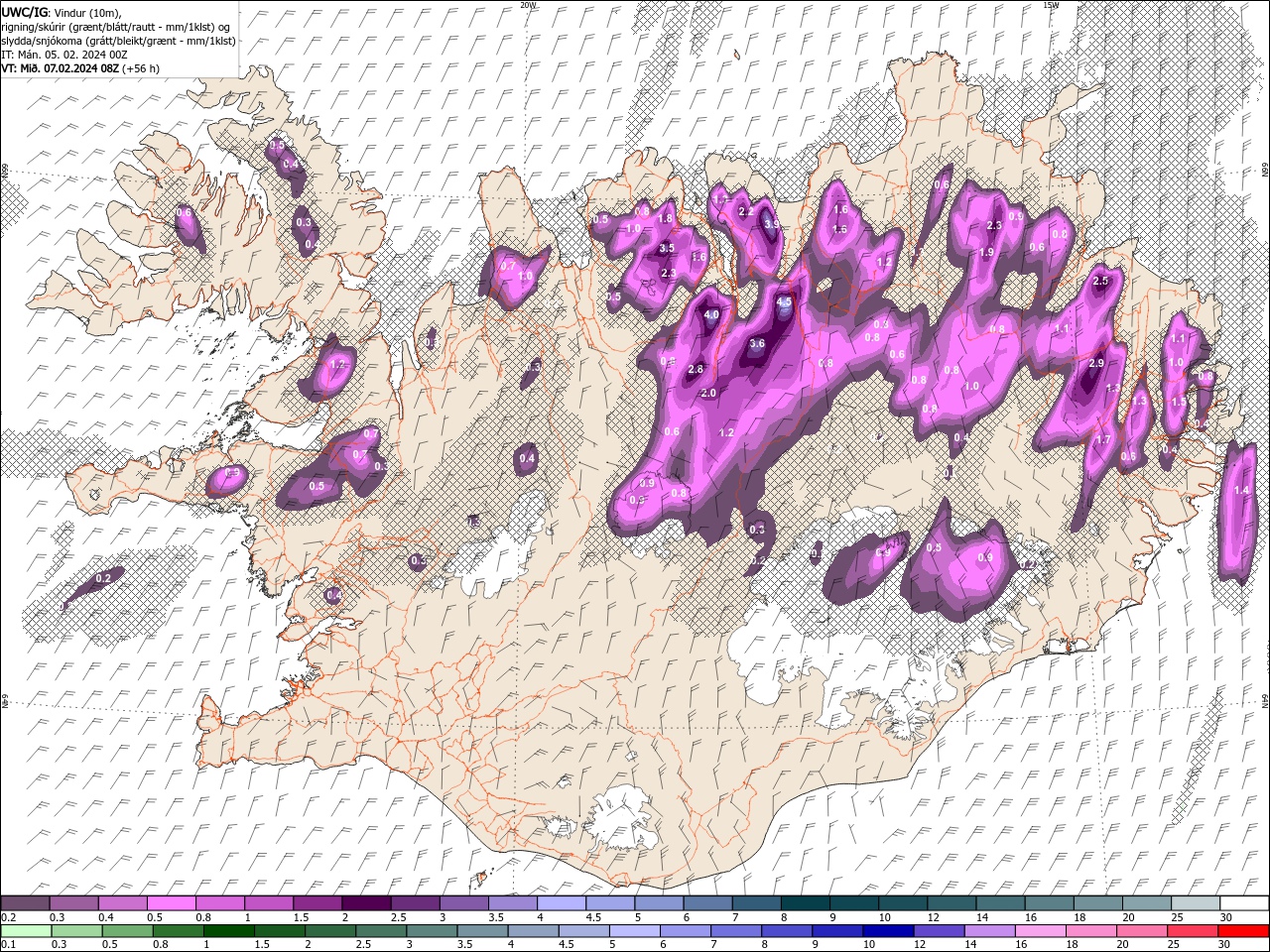The image size is (1270, 952).
Task: Click the "UWC/IG" title in the header
Action: (24, 11)
